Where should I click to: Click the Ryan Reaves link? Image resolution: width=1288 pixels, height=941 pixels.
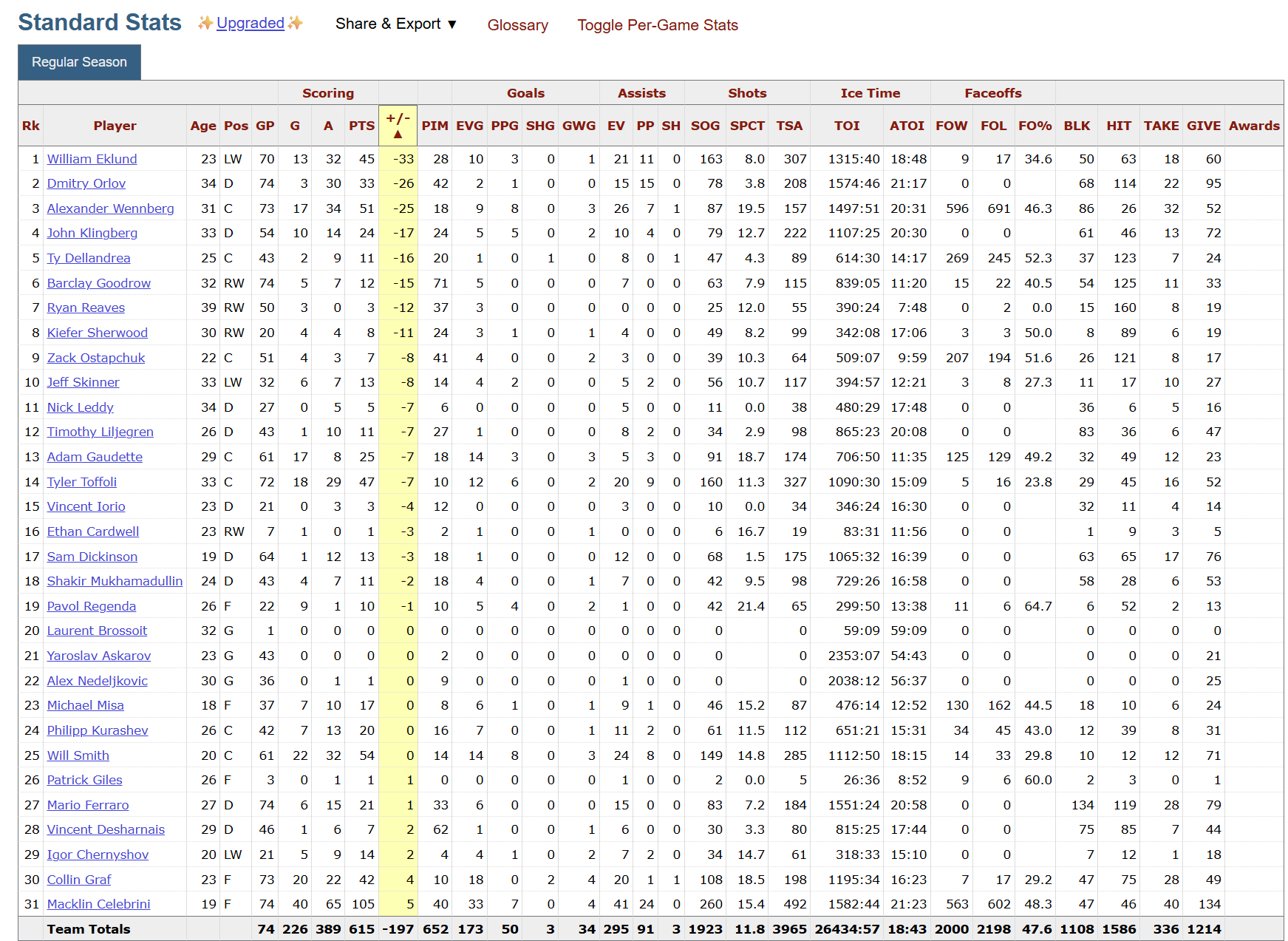86,308
